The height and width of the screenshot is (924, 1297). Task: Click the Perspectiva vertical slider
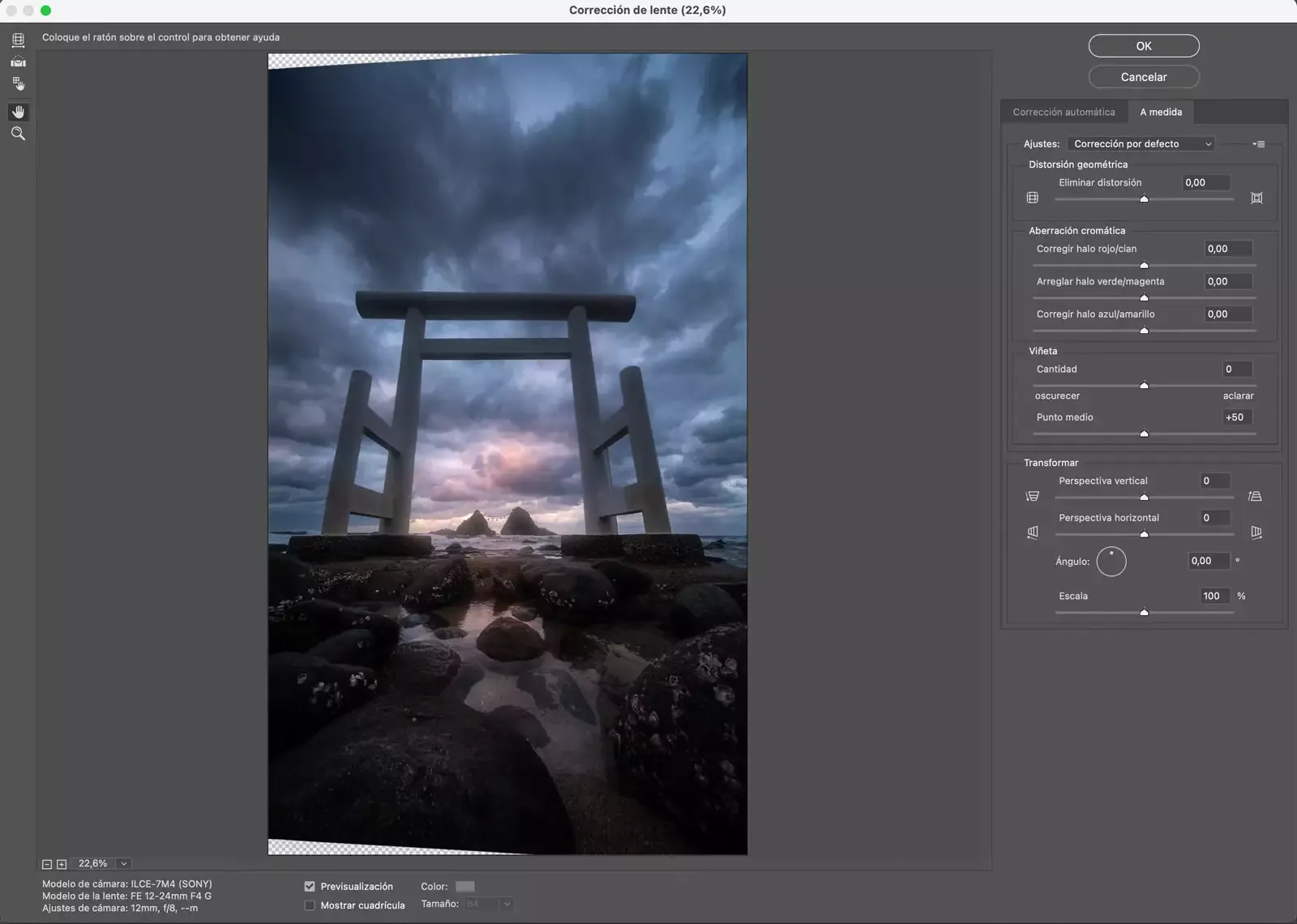coord(1144,498)
